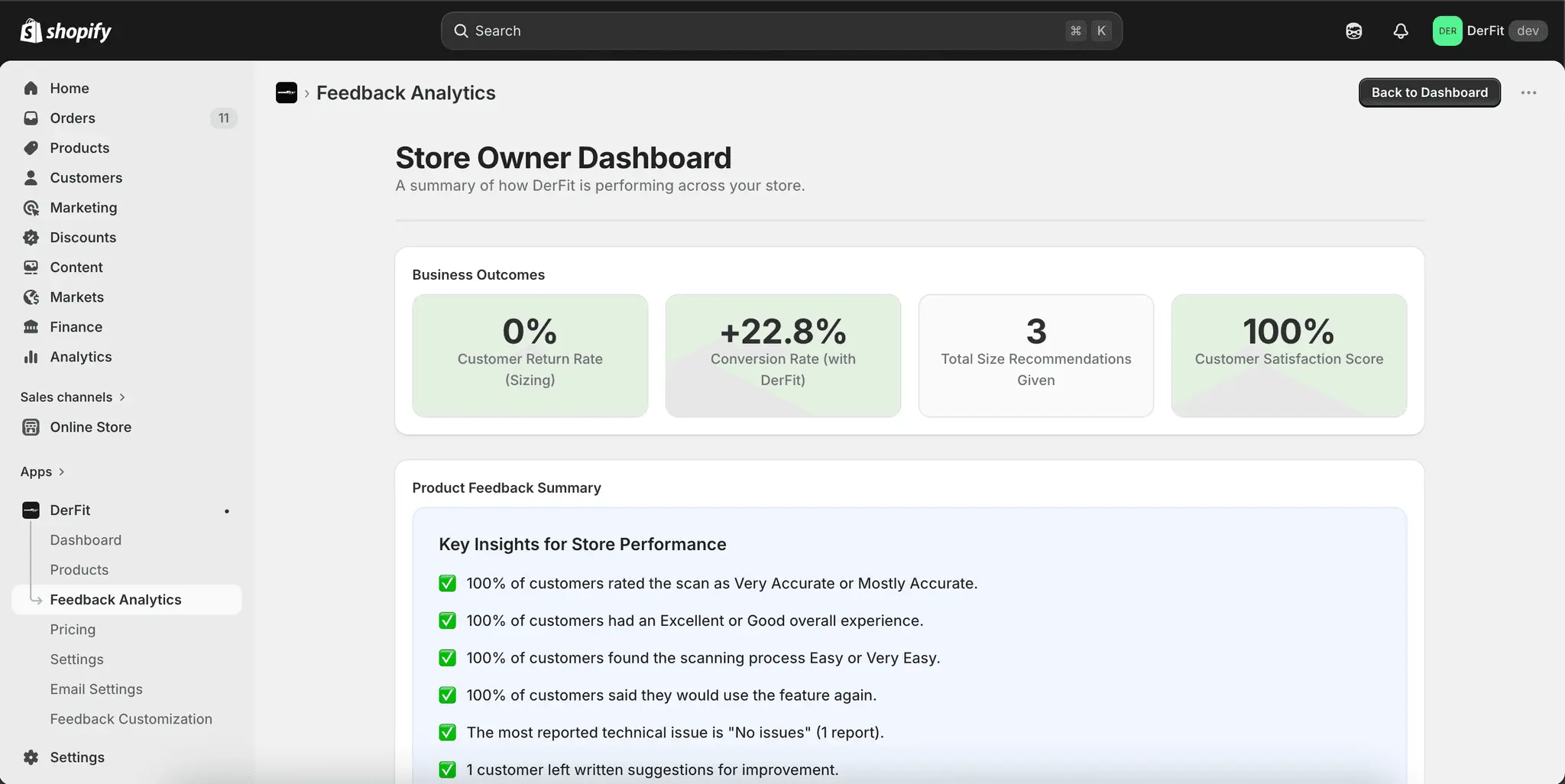Click the insight about scan accuracy rating
The height and width of the screenshot is (784, 1565).
(722, 583)
